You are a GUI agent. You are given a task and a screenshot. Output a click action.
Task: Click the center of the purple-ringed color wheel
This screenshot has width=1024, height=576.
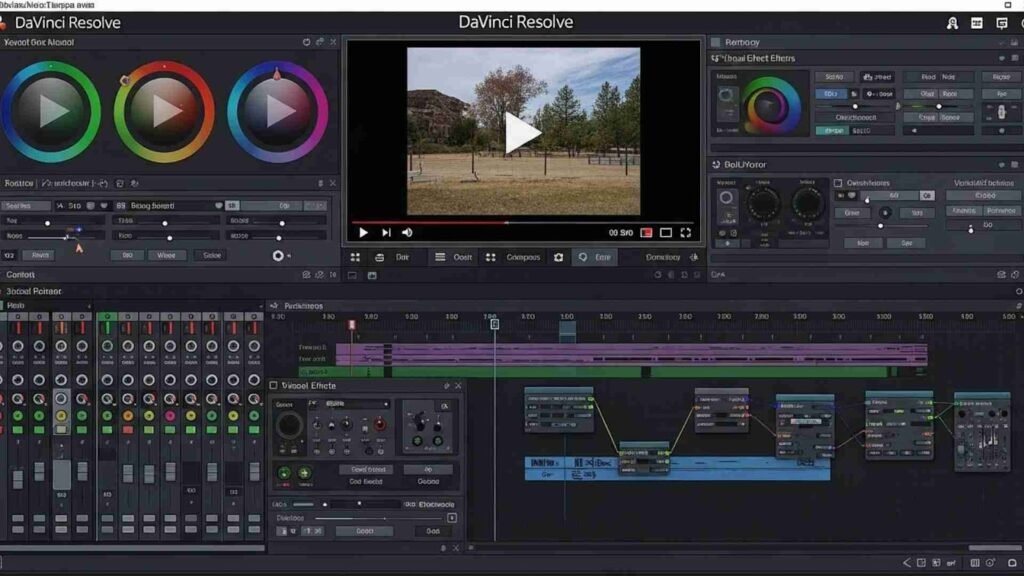(278, 111)
